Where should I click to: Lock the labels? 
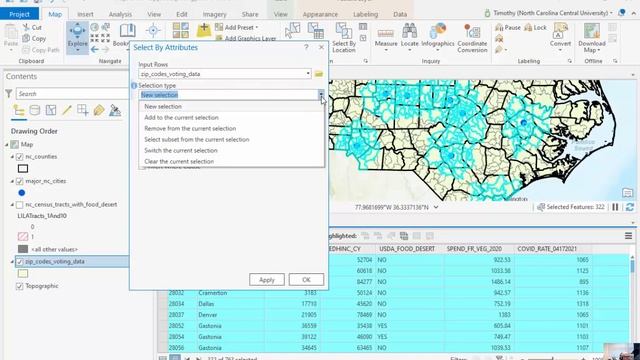[x=535, y=27]
